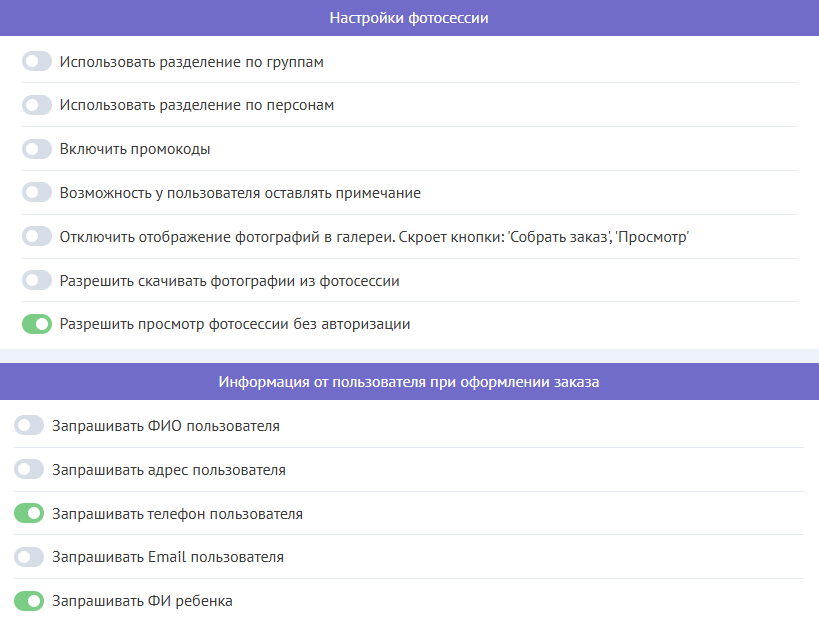The image size is (819, 624).
Task: Enable the 'Использовать разделение по группам' toggle switch
Action: [37, 62]
